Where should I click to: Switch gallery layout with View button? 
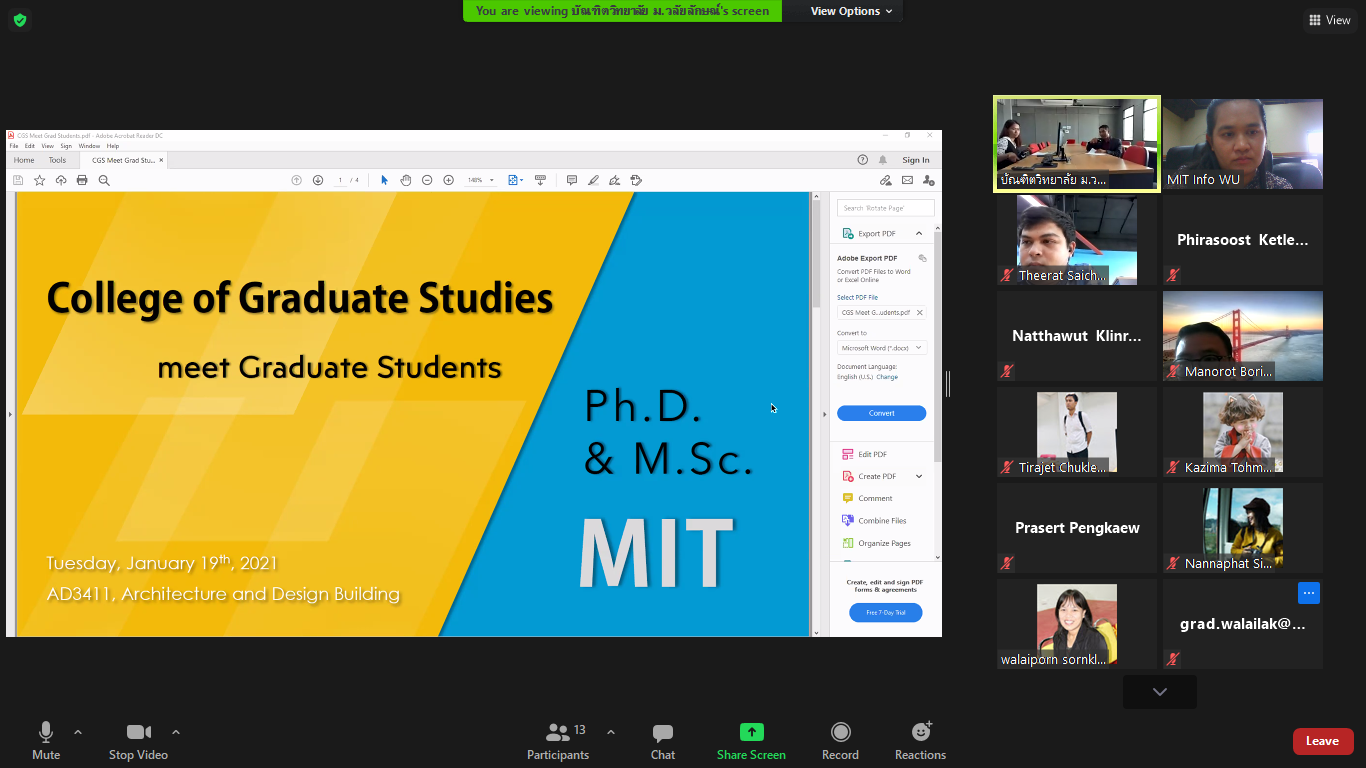tap(1329, 20)
